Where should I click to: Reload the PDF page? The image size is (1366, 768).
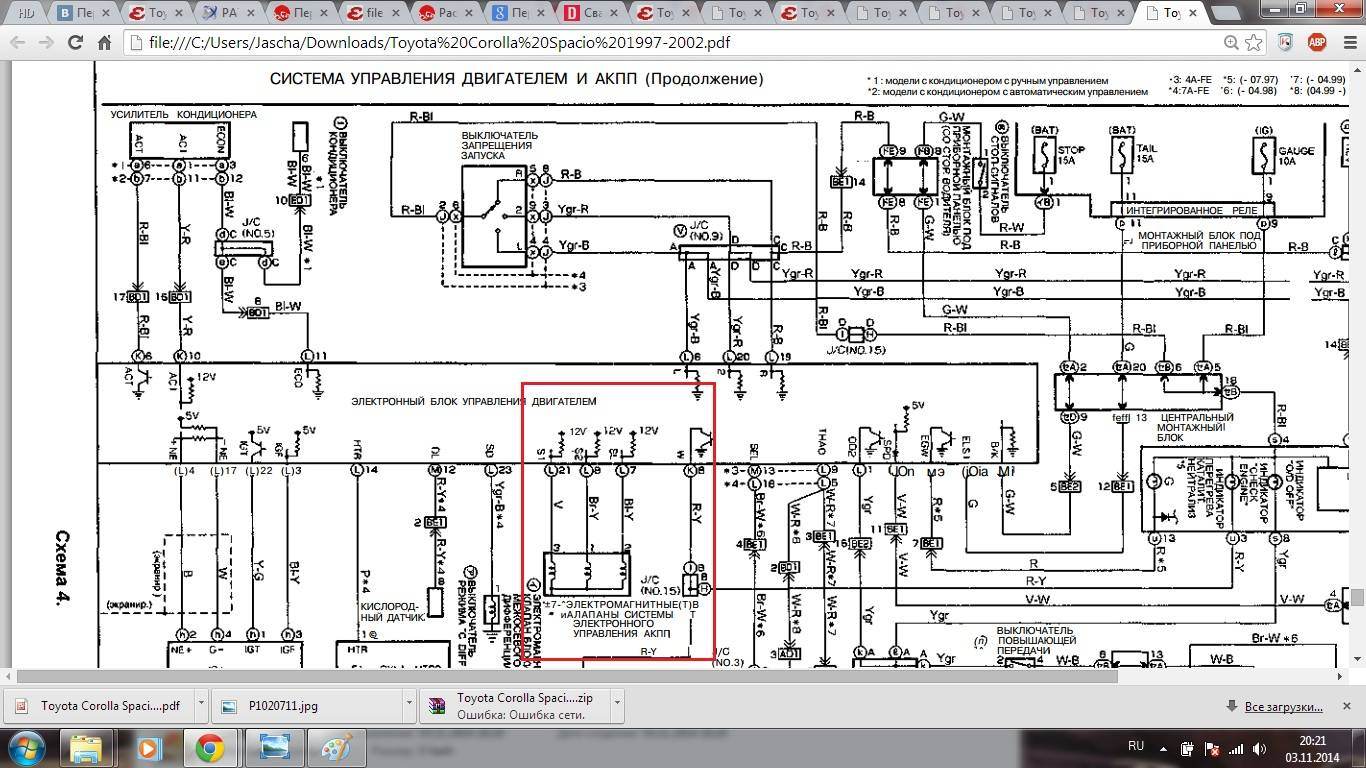[x=75, y=43]
